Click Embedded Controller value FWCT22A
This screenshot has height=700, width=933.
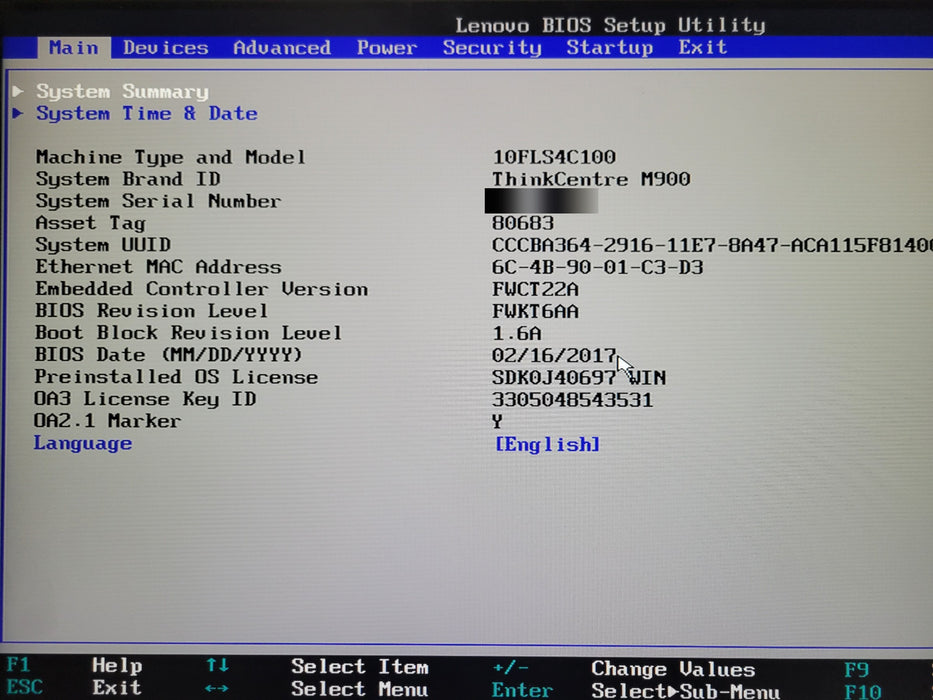coord(535,289)
